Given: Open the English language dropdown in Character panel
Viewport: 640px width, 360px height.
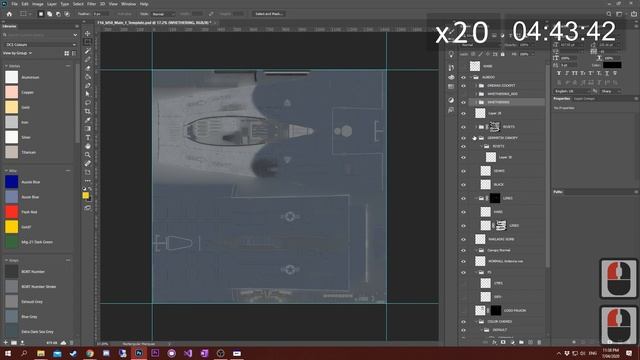Looking at the screenshot, I should (x=572, y=91).
